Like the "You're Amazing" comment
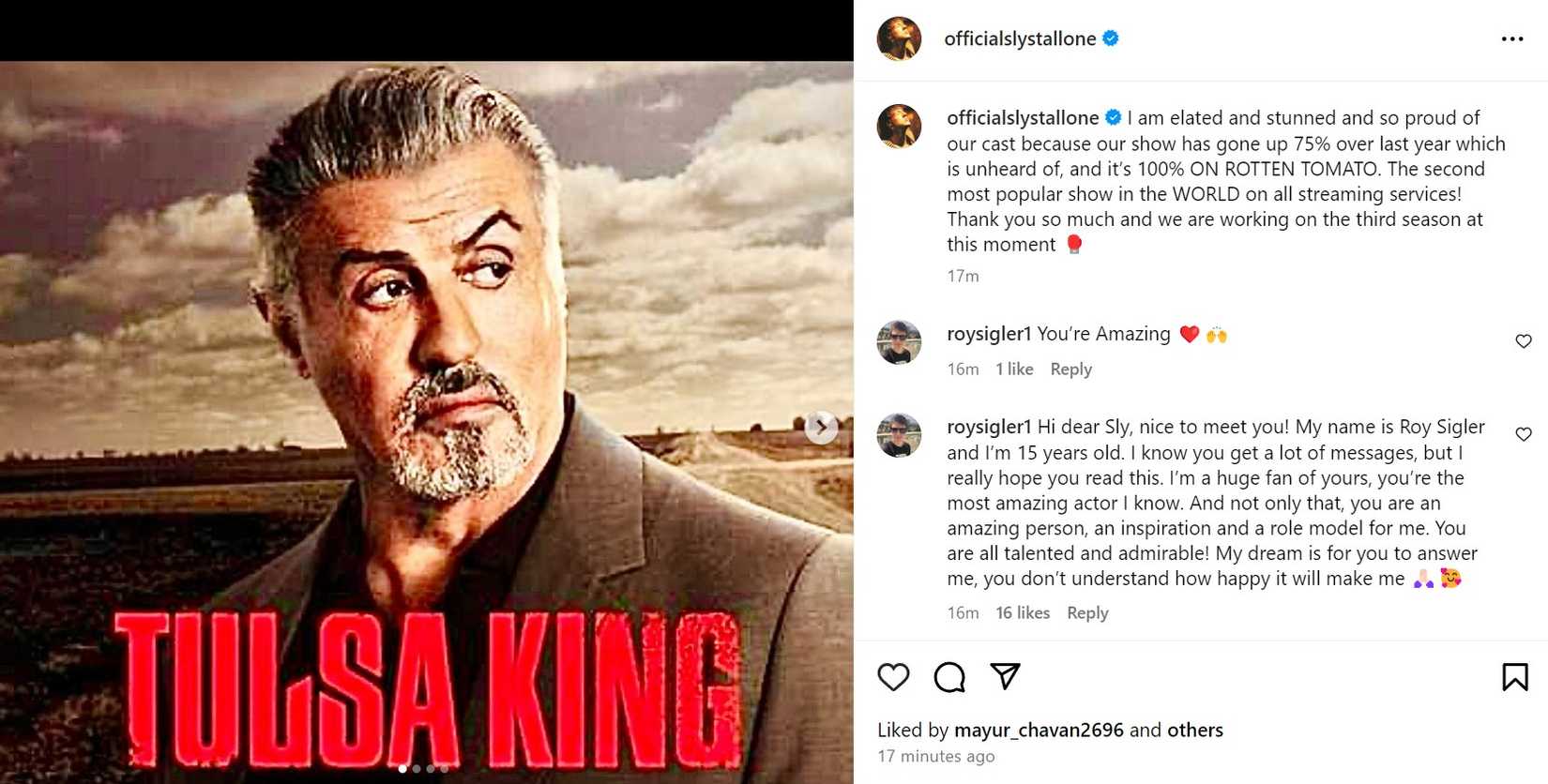1548x784 pixels. tap(1523, 341)
